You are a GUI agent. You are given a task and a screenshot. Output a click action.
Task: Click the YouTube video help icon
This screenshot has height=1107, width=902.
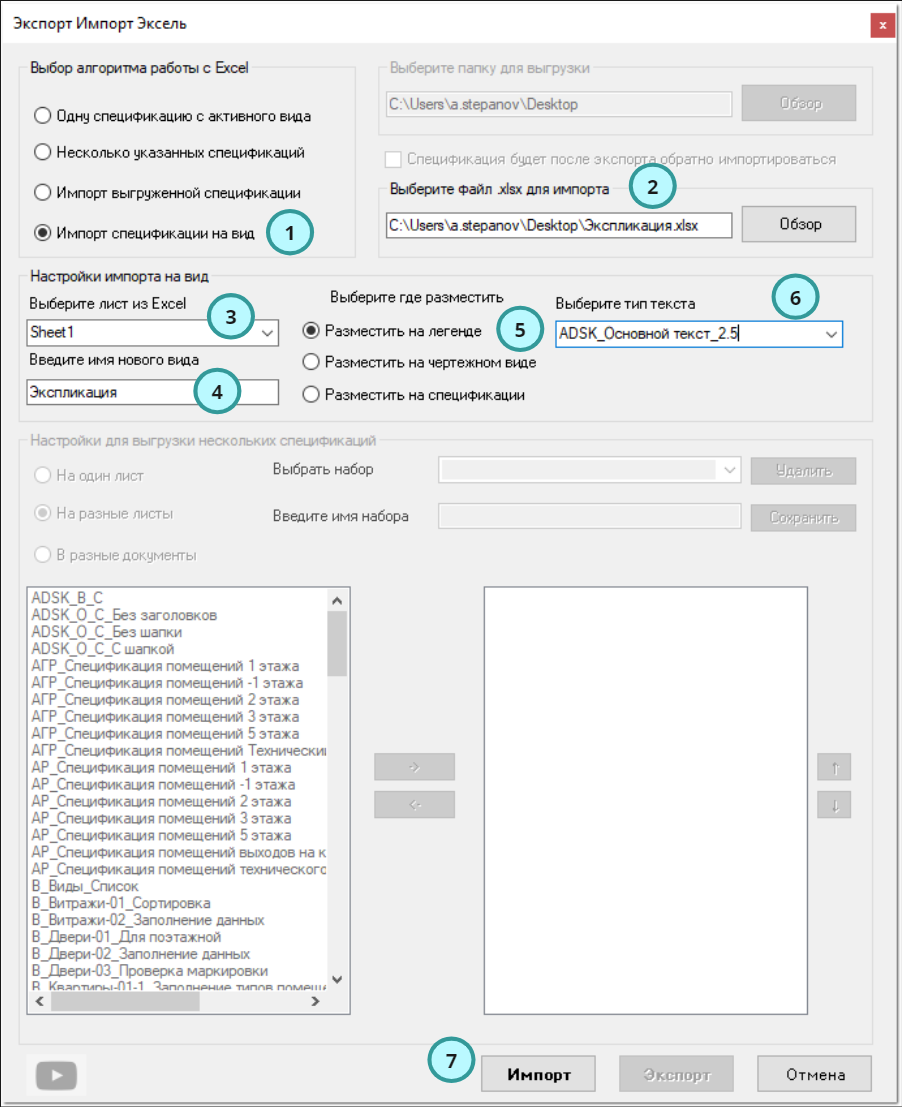[x=56, y=1075]
